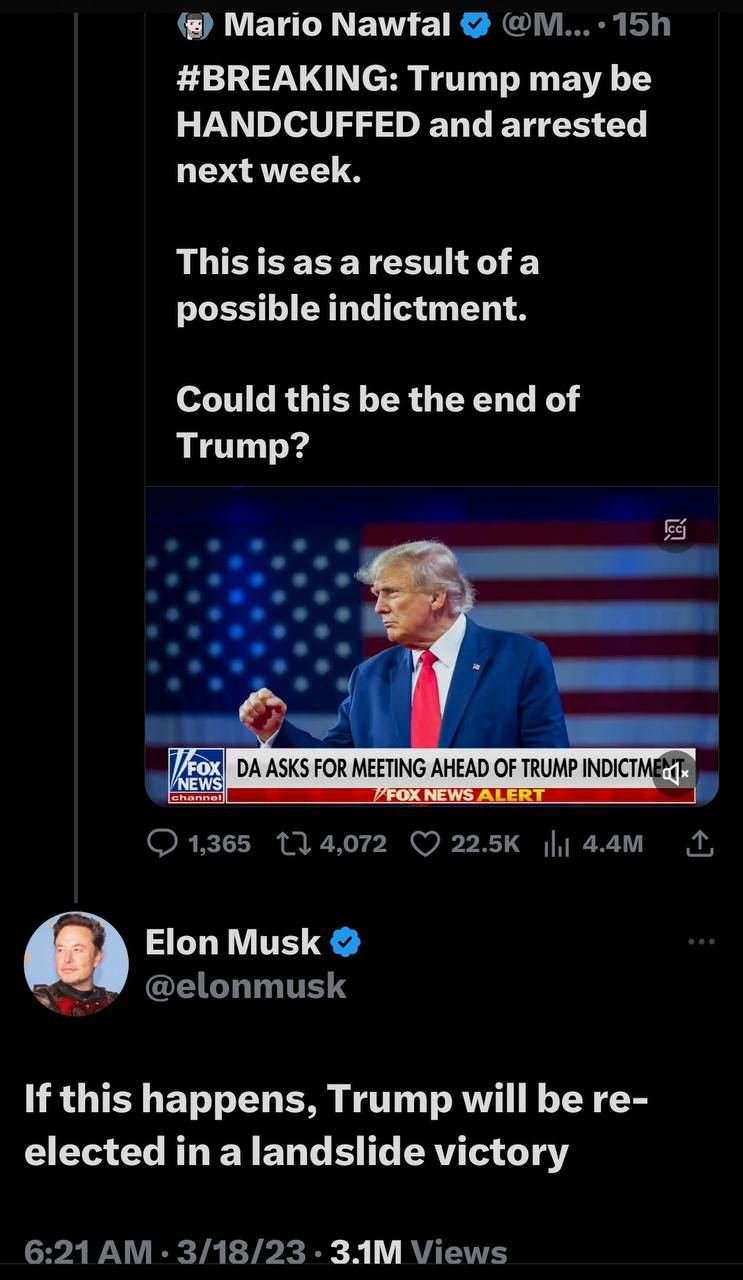Click the Elon Musk display name
This screenshot has width=743, height=1280.
tap(232, 942)
